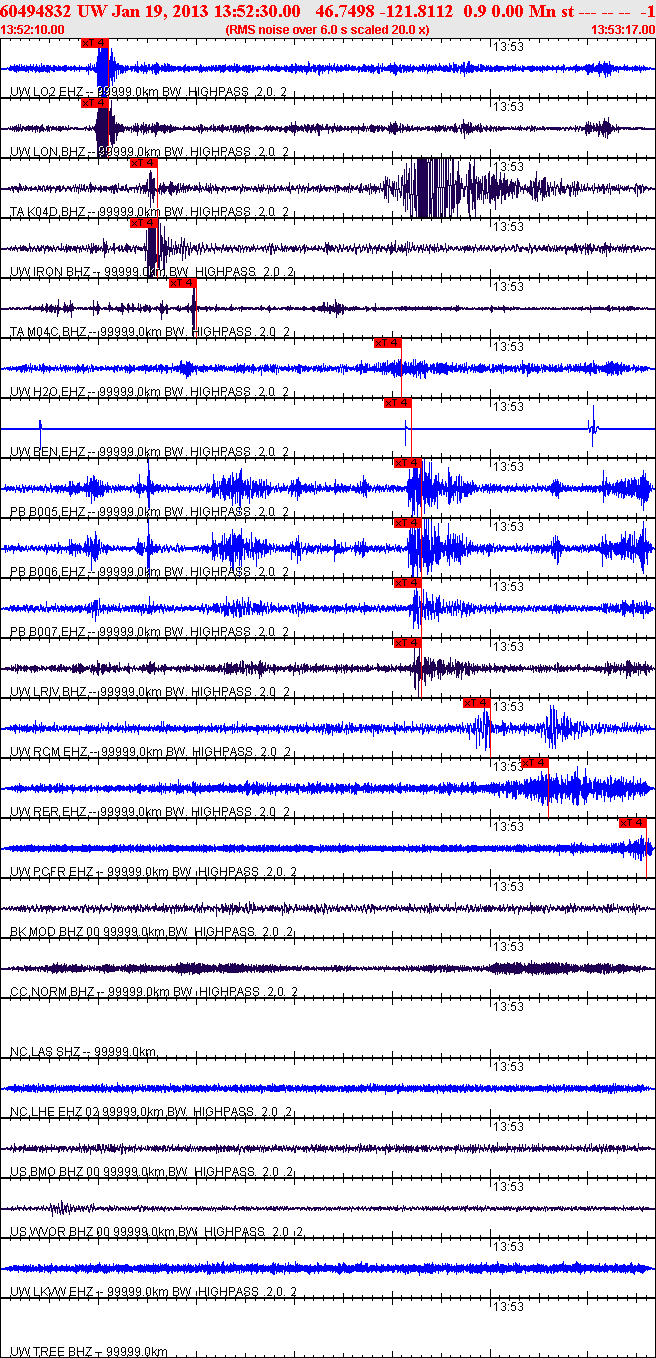Click the end time 13:53:17.00 label
This screenshot has width=656, height=1358.
point(622,30)
